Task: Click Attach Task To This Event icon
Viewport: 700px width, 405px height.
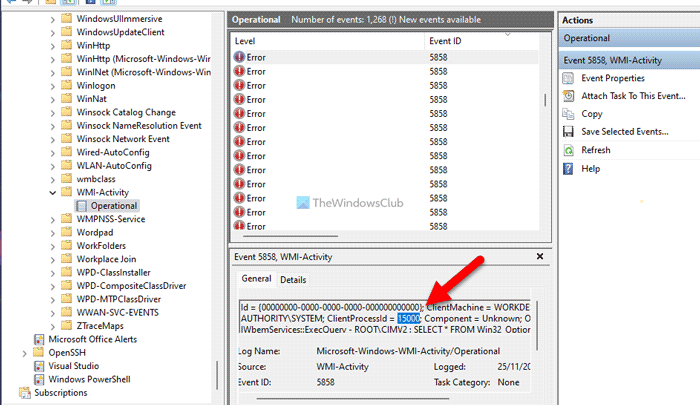Action: (568, 96)
